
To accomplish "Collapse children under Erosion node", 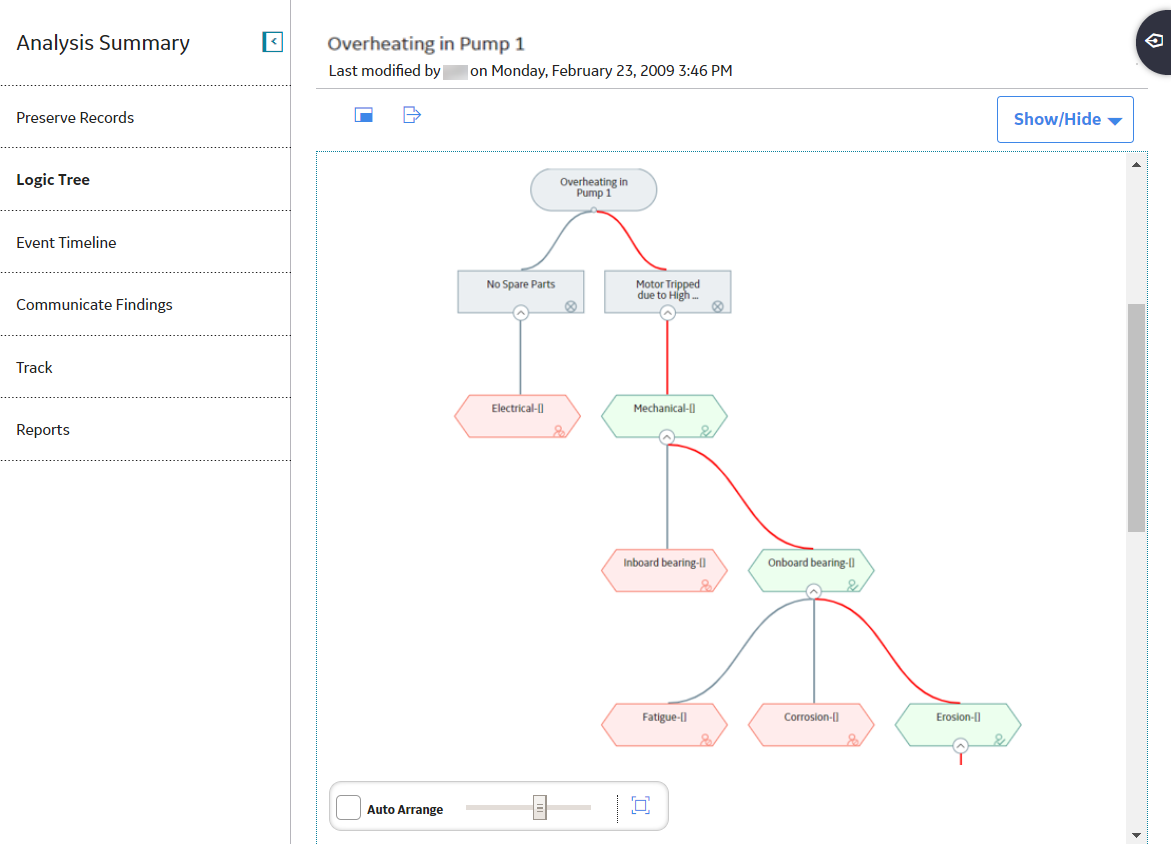I will (x=960, y=745).
